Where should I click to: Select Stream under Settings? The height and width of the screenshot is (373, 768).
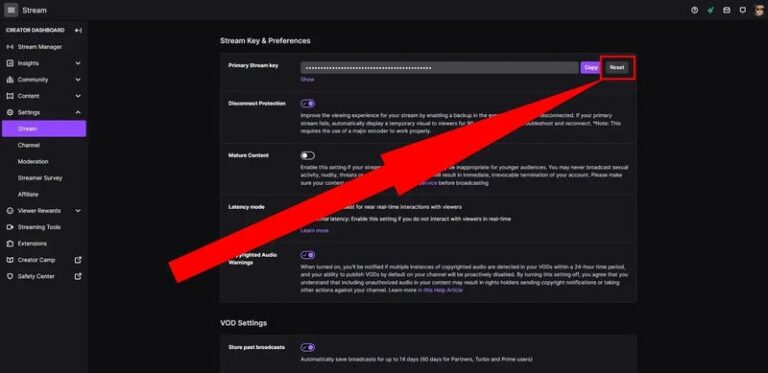click(44, 129)
